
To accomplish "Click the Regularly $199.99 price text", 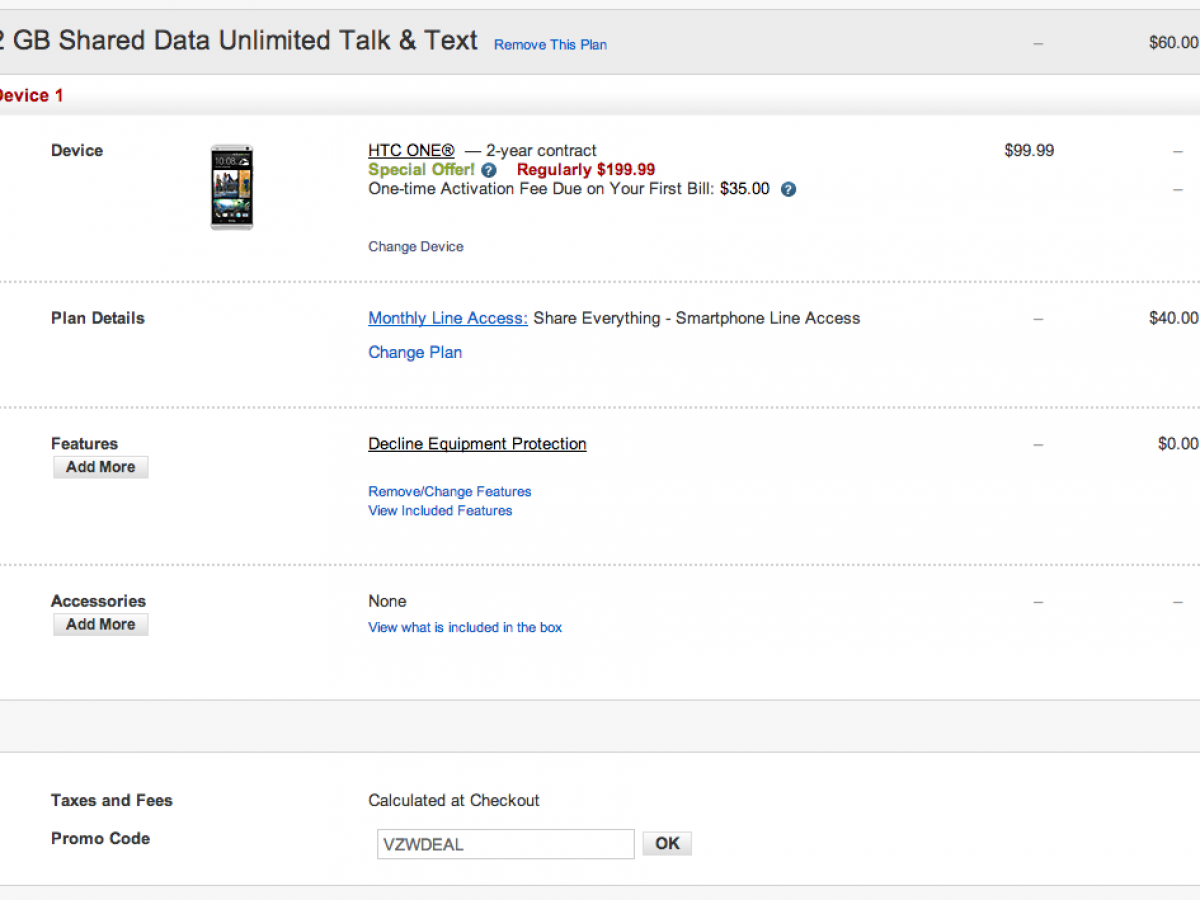I will (586, 170).
